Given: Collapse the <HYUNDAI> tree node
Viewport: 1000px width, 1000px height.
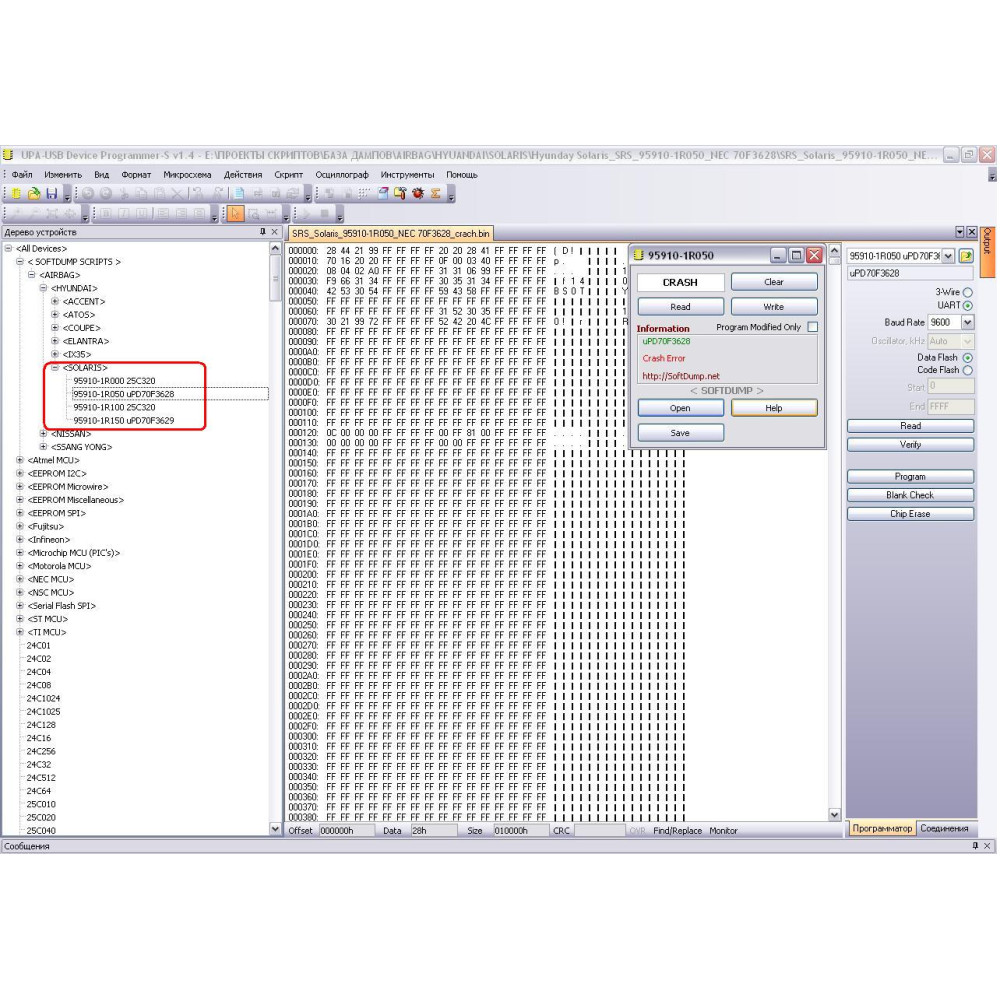Looking at the screenshot, I should tap(43, 288).
